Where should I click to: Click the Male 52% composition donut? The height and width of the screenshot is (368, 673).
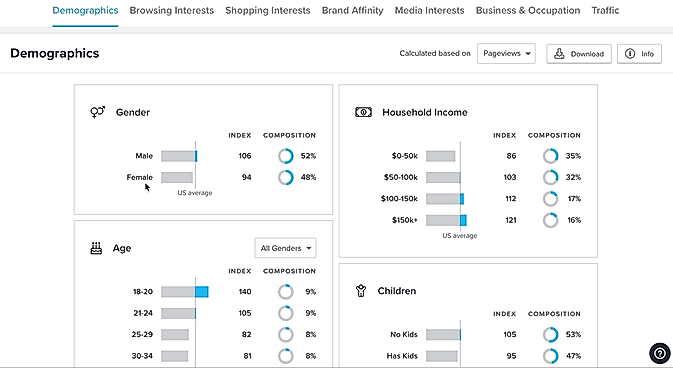[285, 156]
